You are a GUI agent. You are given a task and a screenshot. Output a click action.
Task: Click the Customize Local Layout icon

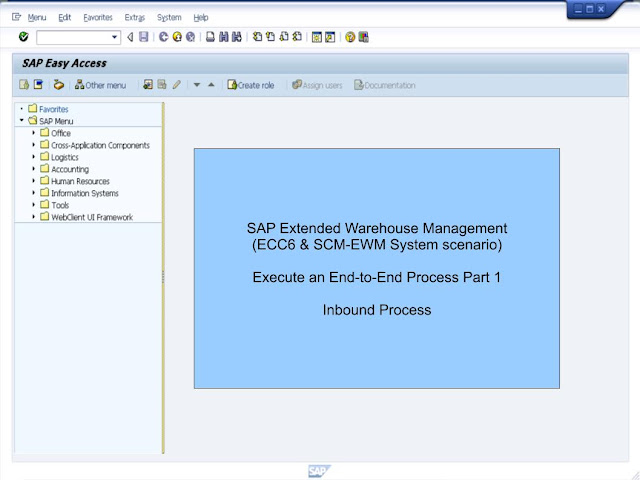coord(363,38)
